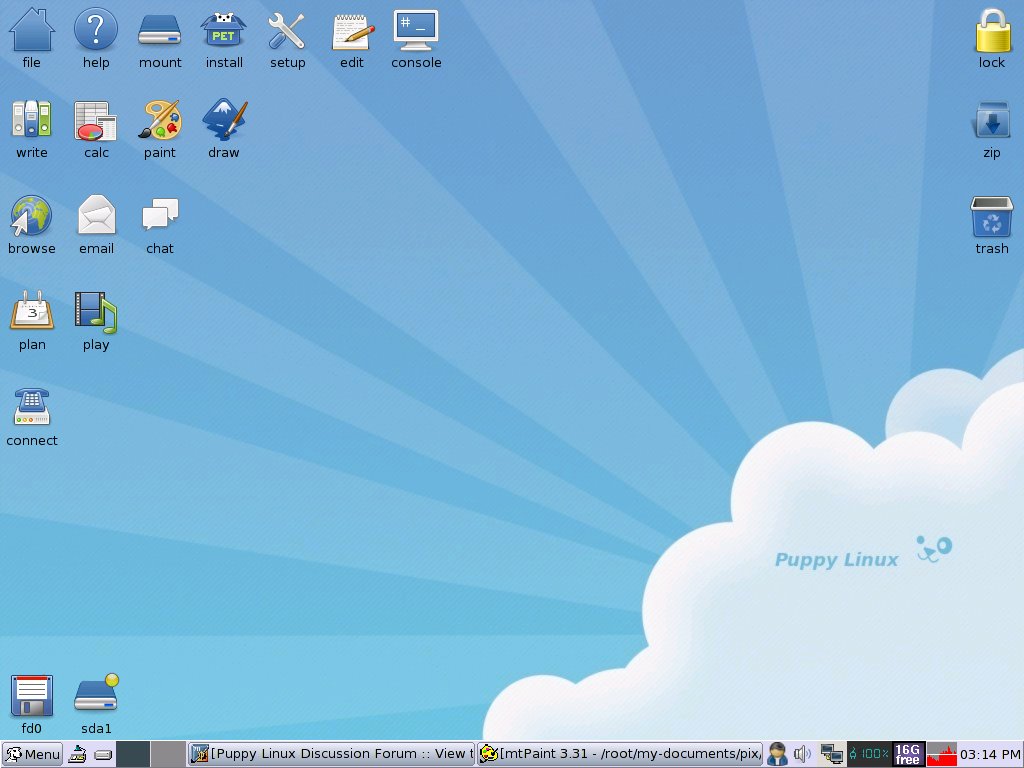This screenshot has height=768, width=1024.
Task: Launch the paint application
Action: (x=159, y=120)
